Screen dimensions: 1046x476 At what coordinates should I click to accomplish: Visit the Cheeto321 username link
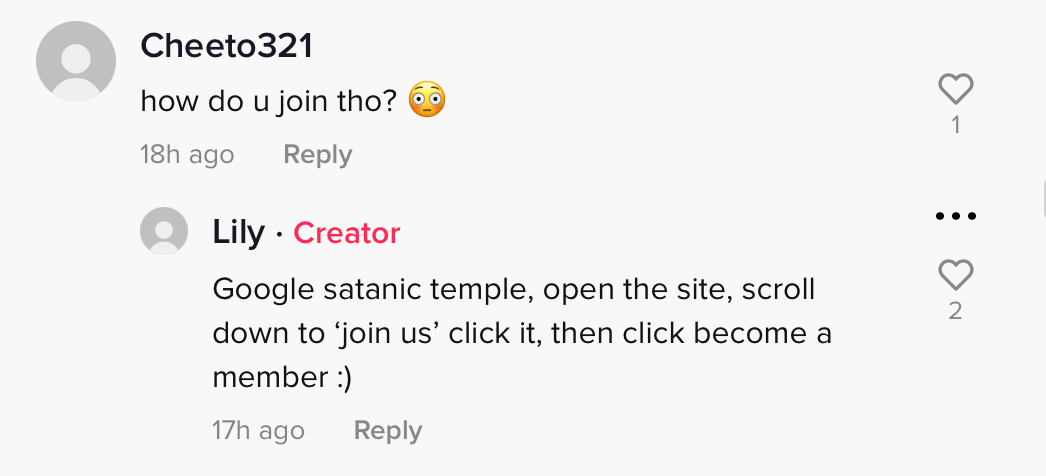[227, 46]
